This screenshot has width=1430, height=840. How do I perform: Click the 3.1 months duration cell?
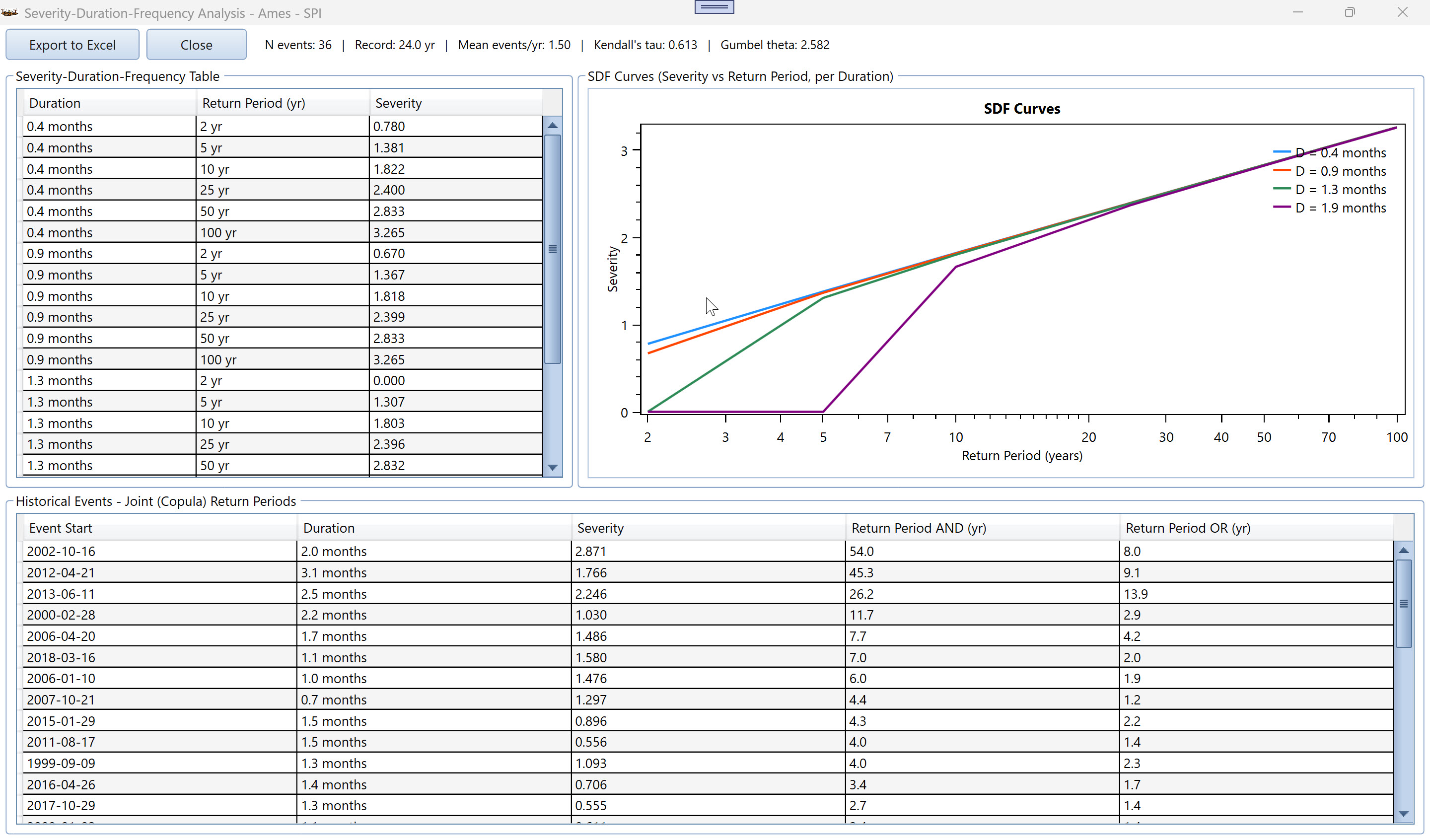coord(434,572)
